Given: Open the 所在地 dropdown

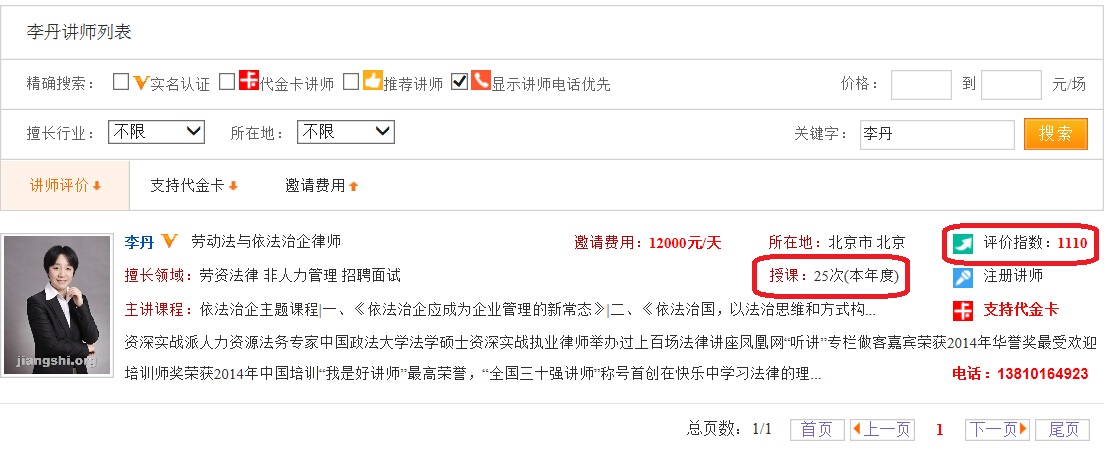Looking at the screenshot, I should click(346, 131).
